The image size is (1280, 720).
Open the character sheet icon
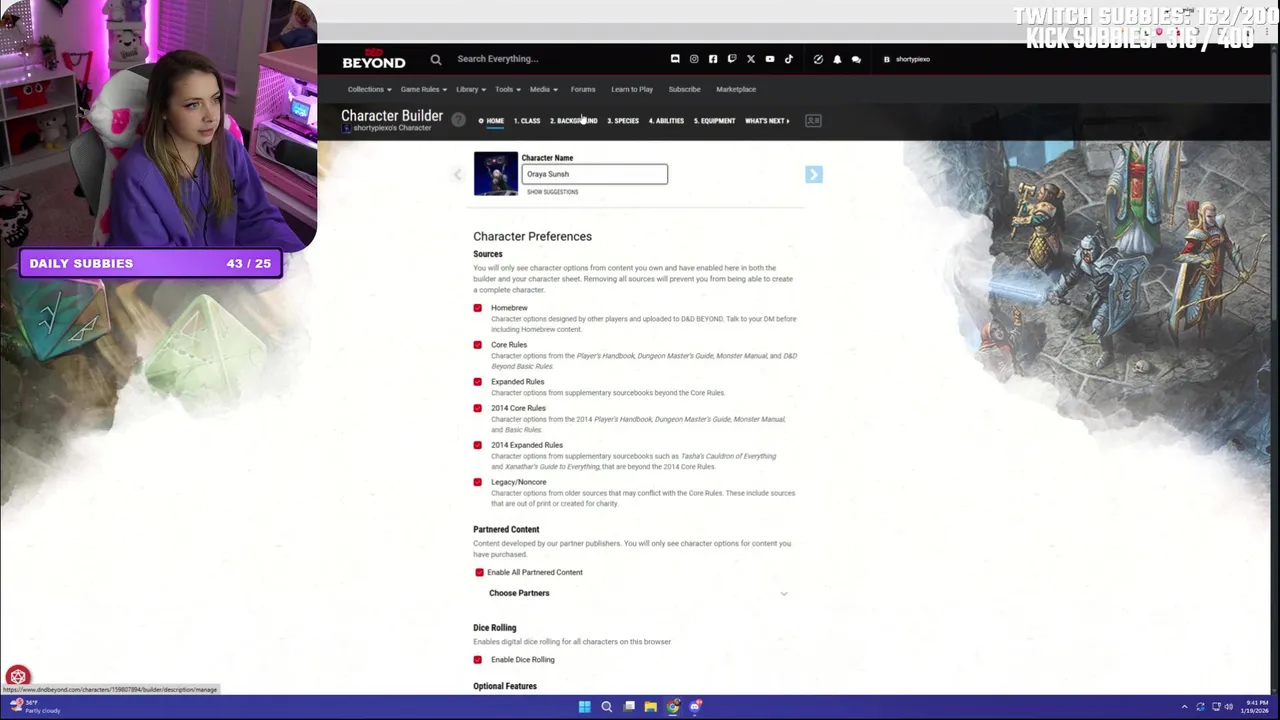(x=813, y=121)
